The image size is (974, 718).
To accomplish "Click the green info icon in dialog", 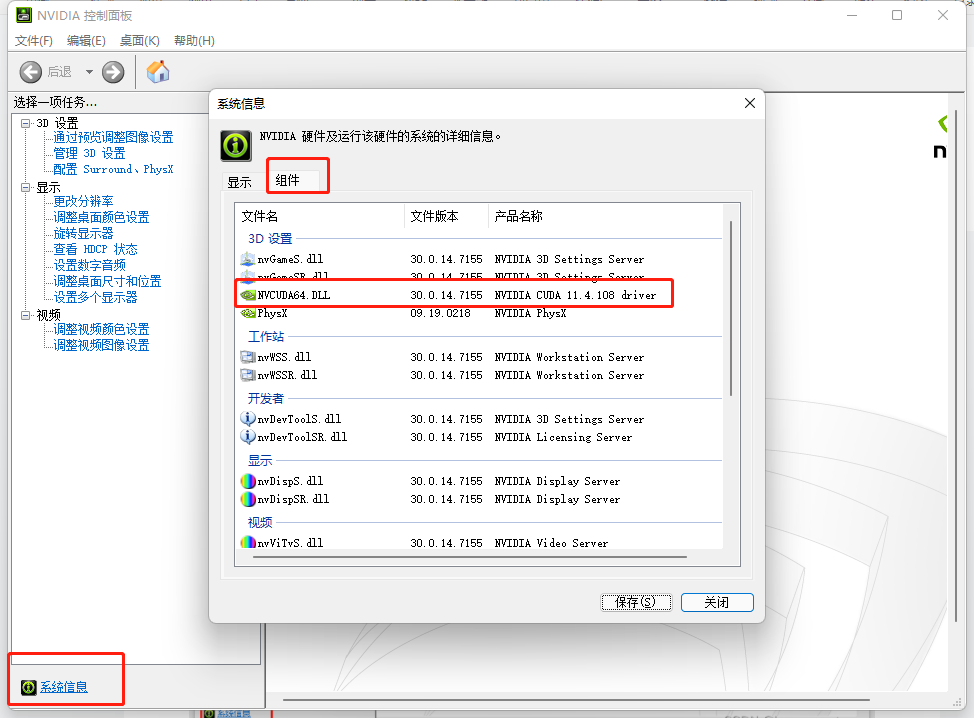I will pos(236,146).
